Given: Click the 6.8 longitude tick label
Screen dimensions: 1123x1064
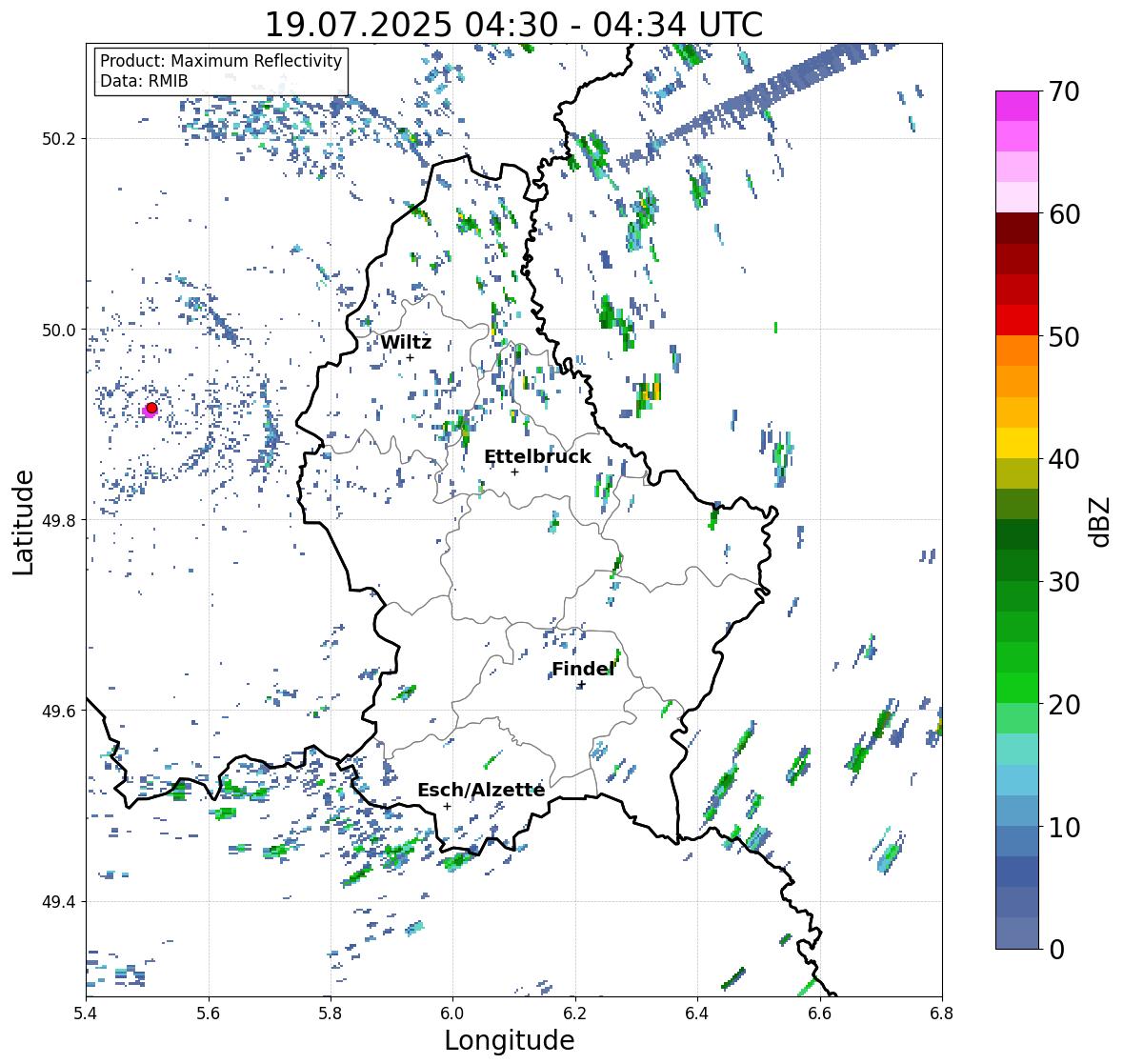Looking at the screenshot, I should [942, 1013].
